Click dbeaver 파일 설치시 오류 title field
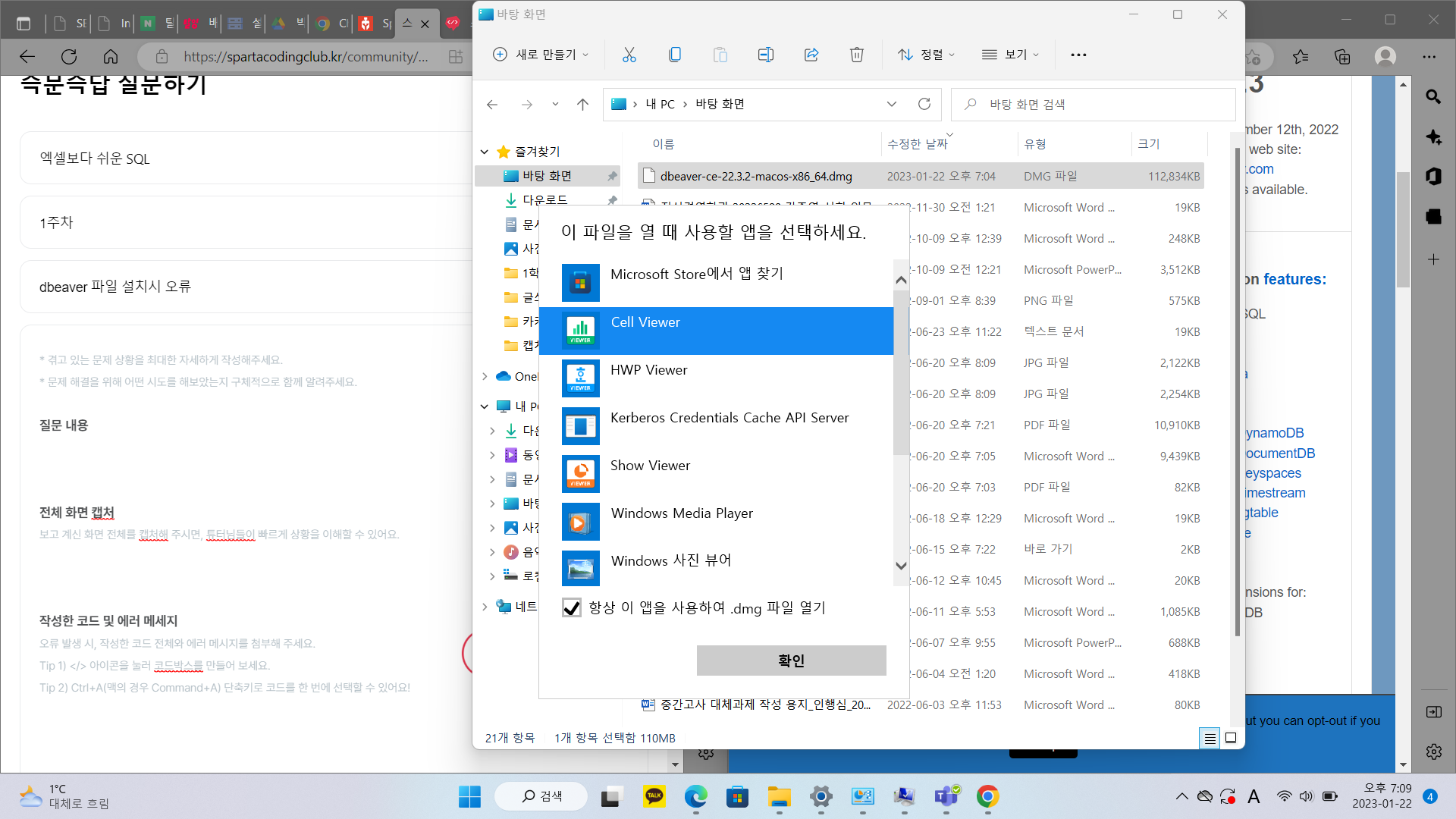 point(246,287)
